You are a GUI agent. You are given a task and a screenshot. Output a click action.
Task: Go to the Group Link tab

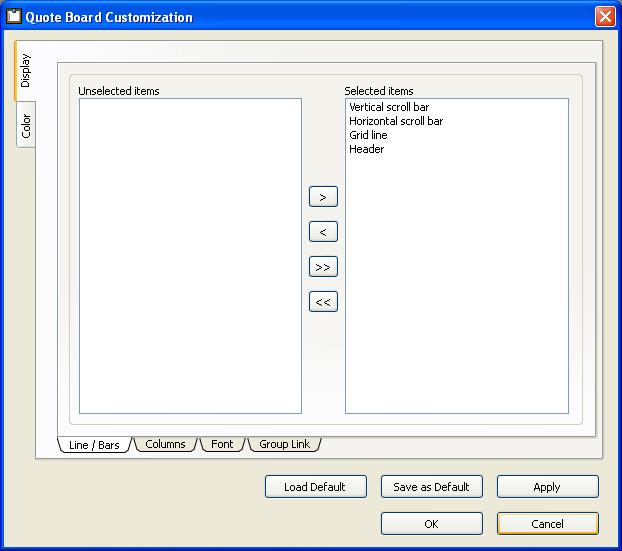tap(284, 444)
